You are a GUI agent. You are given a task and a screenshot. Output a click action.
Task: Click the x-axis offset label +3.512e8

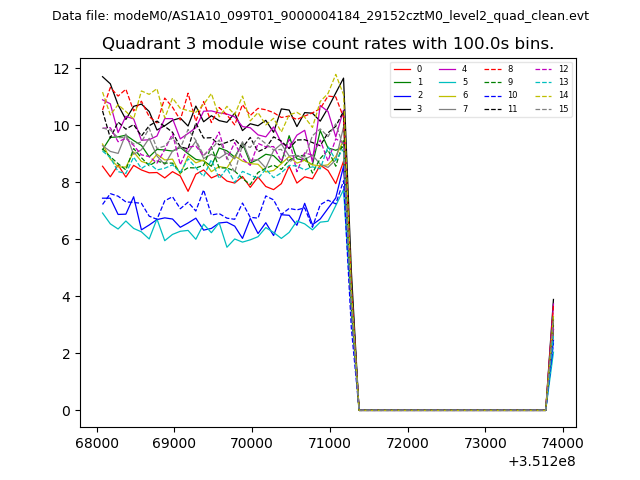pyautogui.click(x=542, y=461)
